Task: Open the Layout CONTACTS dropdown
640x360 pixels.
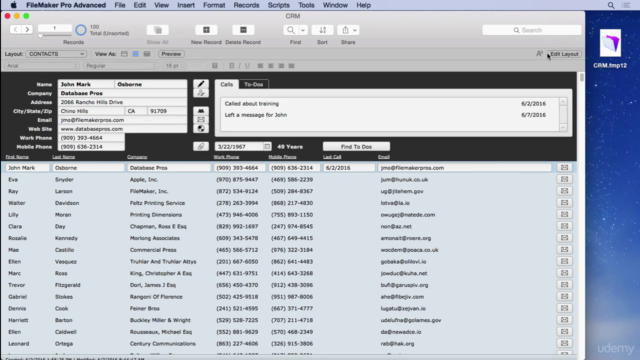Action: [56, 54]
